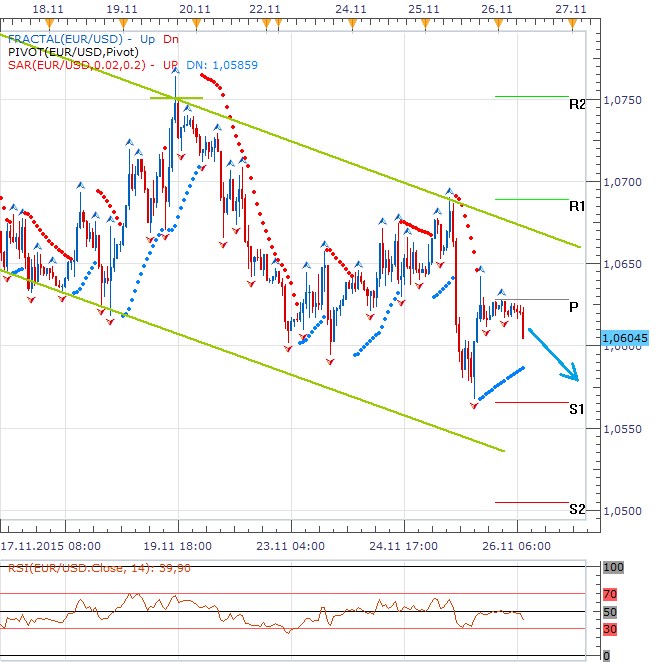
Task: Click the current price tag 1,06045
Action: (x=627, y=339)
